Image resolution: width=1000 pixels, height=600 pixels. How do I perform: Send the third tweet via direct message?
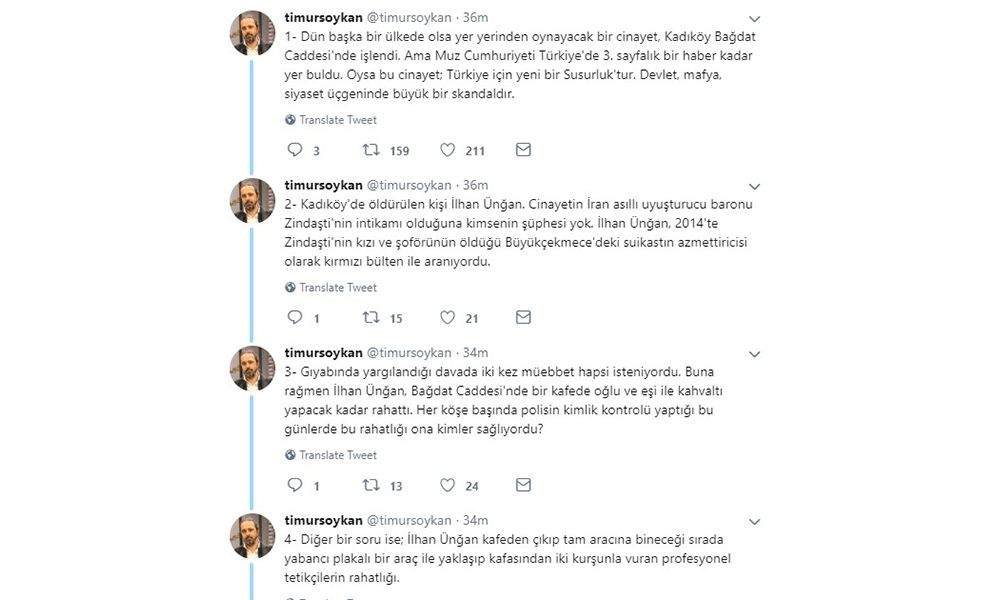tap(523, 486)
